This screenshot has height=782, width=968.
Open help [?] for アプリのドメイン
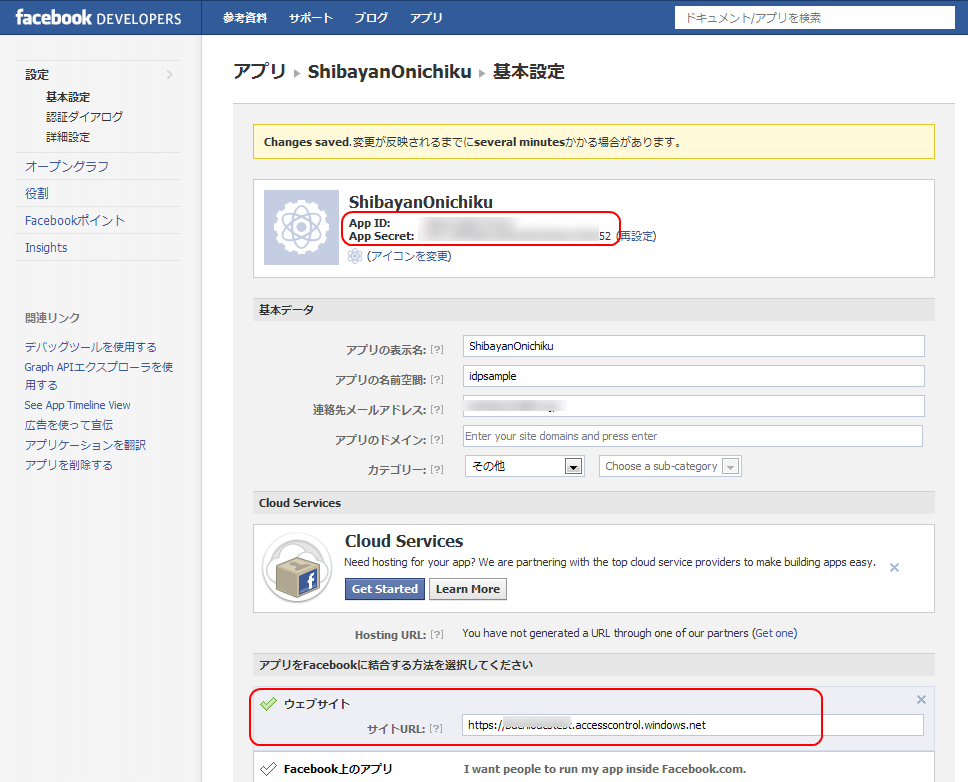pos(436,439)
